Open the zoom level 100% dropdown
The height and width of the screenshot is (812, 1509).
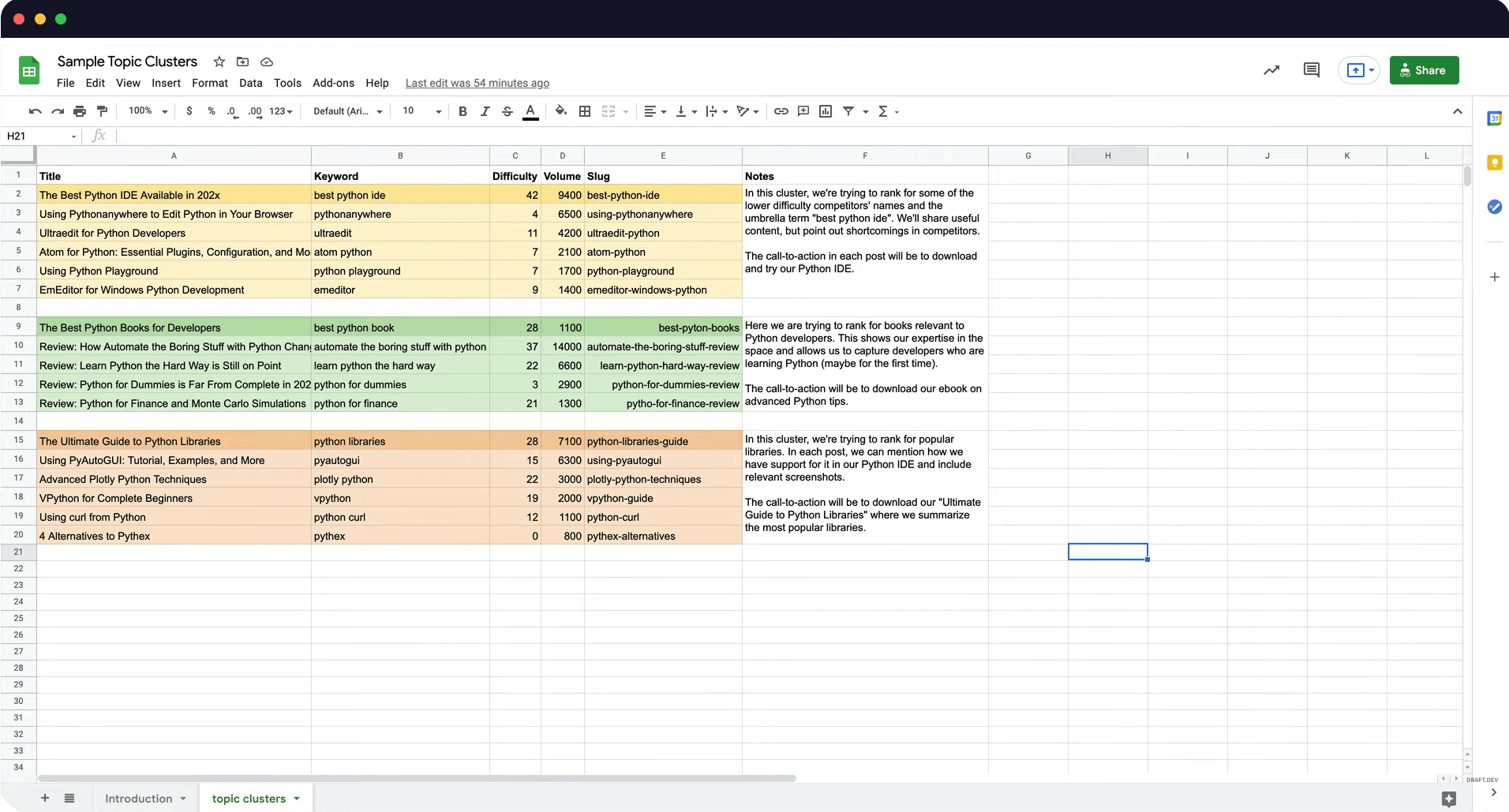click(148, 111)
